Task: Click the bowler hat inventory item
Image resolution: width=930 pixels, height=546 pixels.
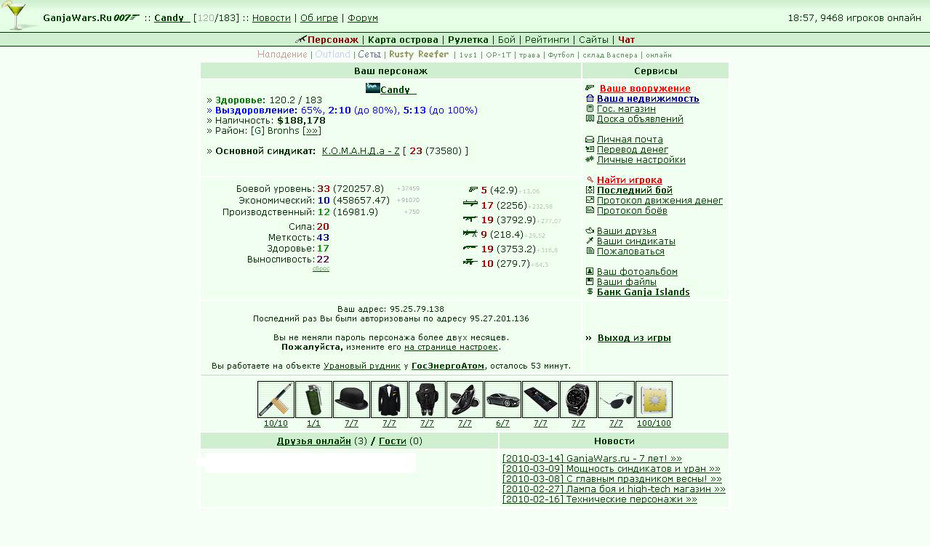Action: coord(351,400)
